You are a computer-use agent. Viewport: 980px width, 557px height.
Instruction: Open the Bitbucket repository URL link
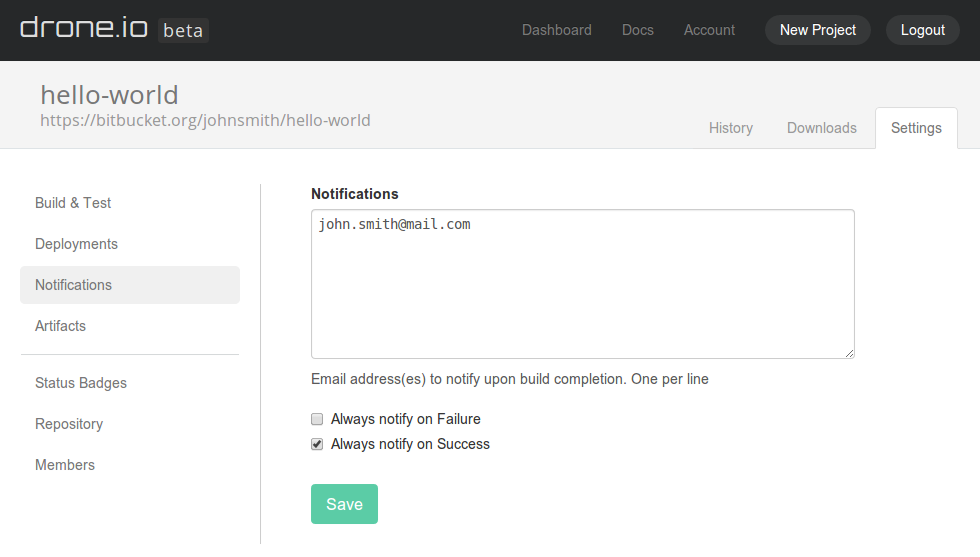205,121
